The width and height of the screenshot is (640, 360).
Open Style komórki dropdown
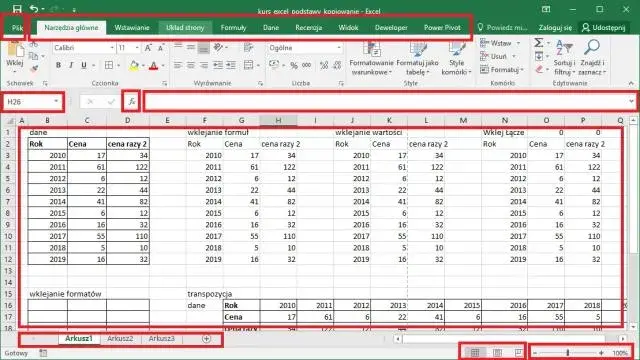(456, 58)
